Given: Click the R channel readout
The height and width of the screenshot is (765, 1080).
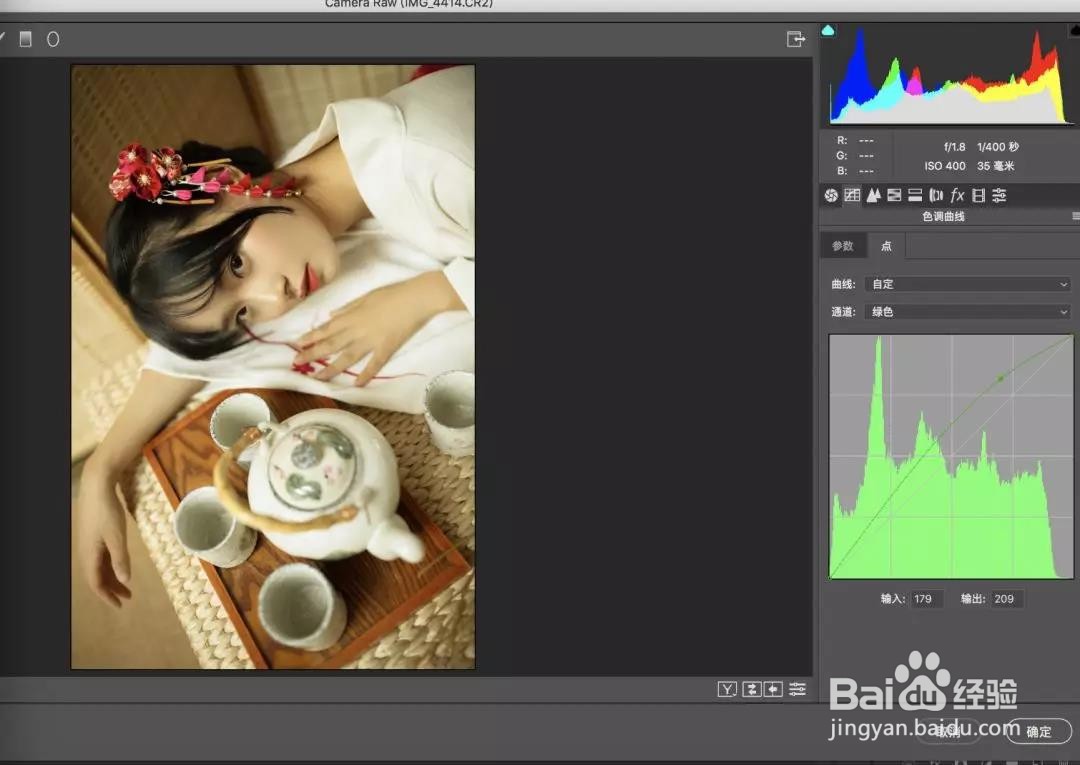Looking at the screenshot, I should 855,140.
